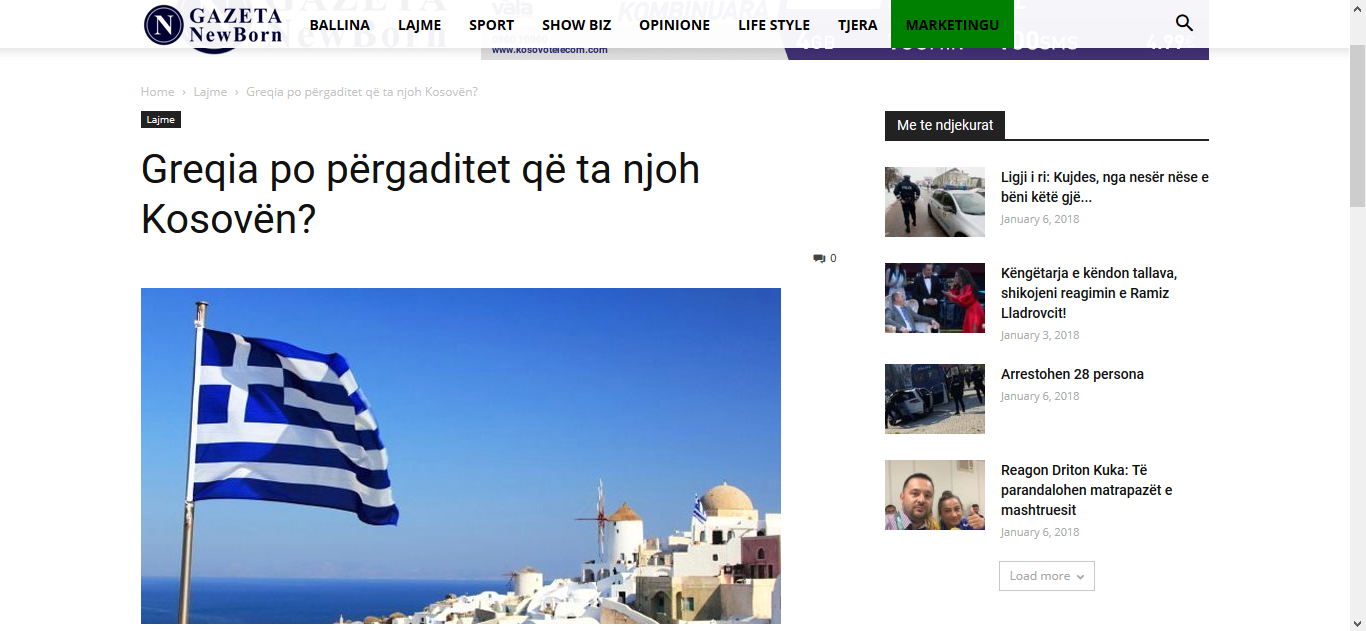This screenshot has width=1366, height=631.
Task: Click the comment count 0
Action: [833, 259]
